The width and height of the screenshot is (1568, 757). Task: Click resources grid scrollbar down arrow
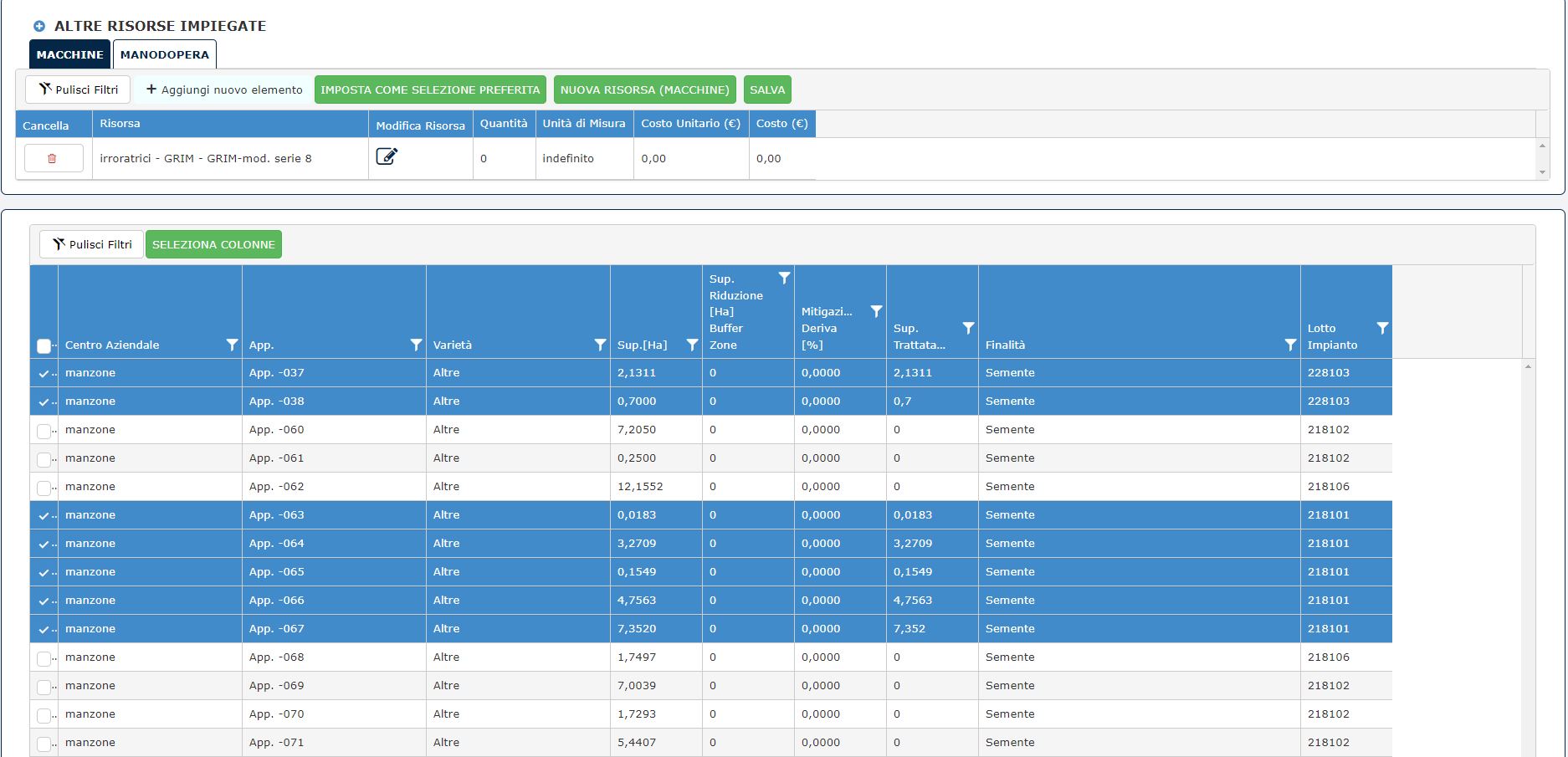click(x=1542, y=172)
